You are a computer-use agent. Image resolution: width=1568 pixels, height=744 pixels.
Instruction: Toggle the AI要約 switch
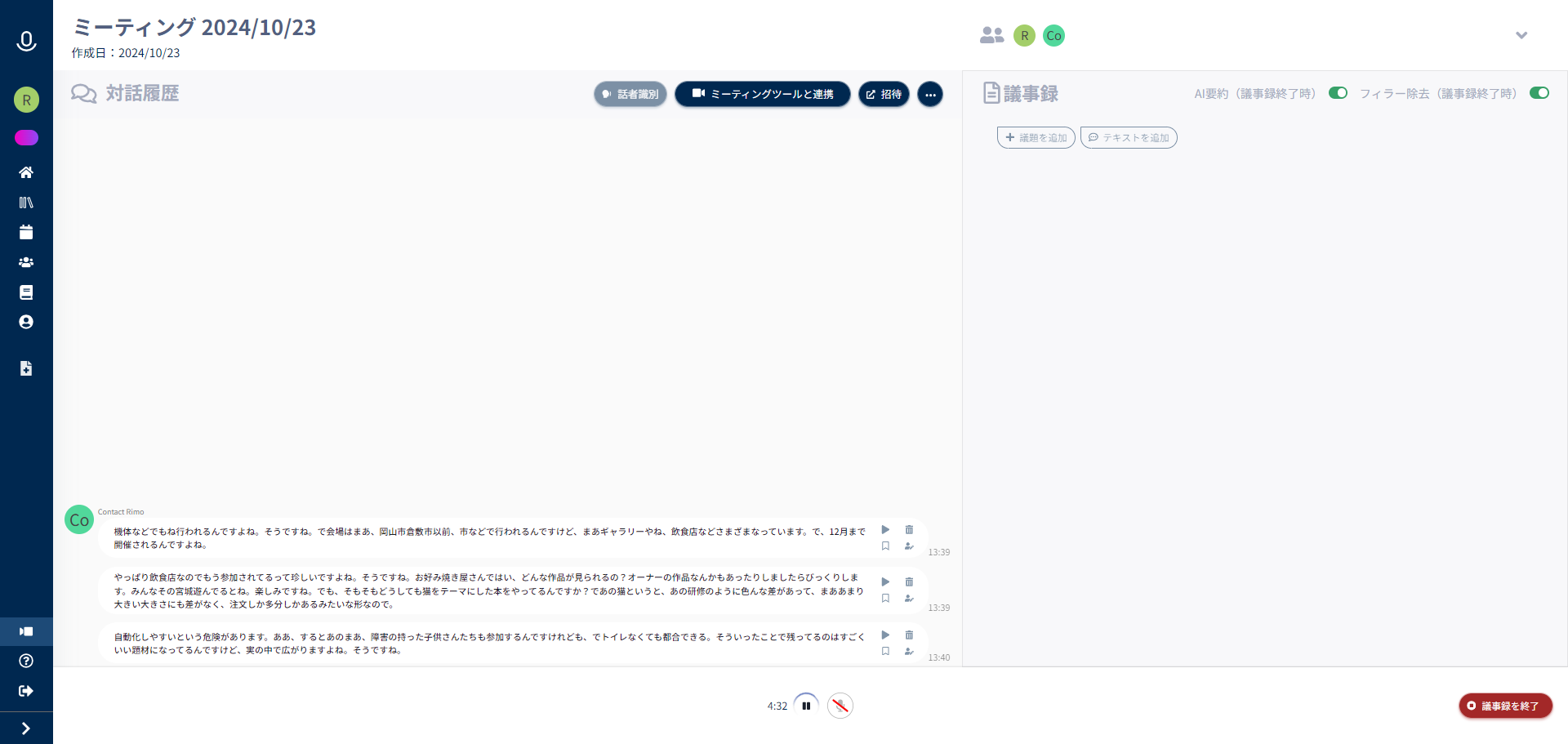[x=1338, y=93]
